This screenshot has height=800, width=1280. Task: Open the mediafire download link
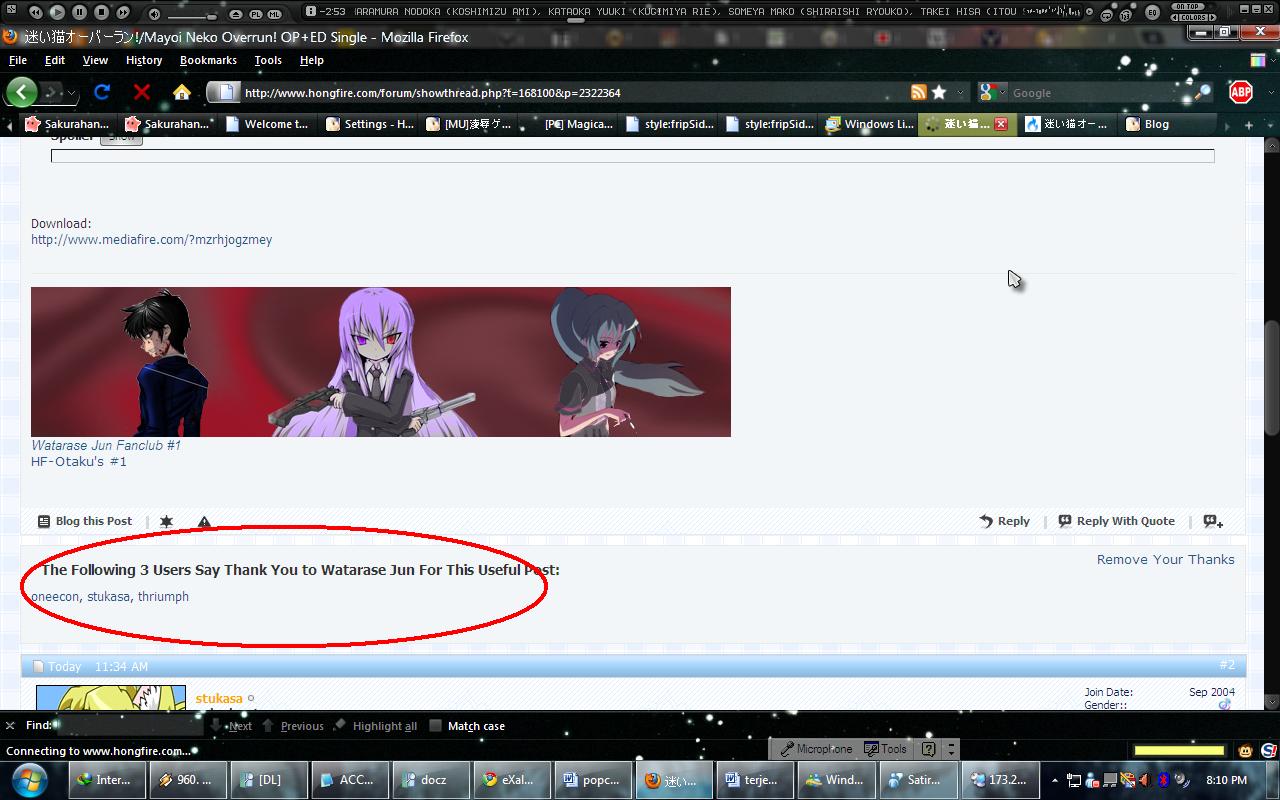[151, 240]
